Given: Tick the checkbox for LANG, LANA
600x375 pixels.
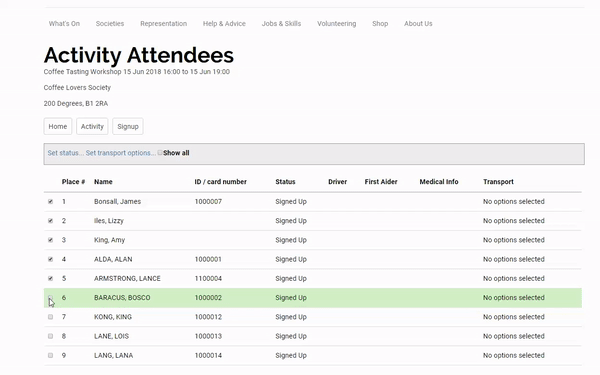Looking at the screenshot, I should 51,355.
